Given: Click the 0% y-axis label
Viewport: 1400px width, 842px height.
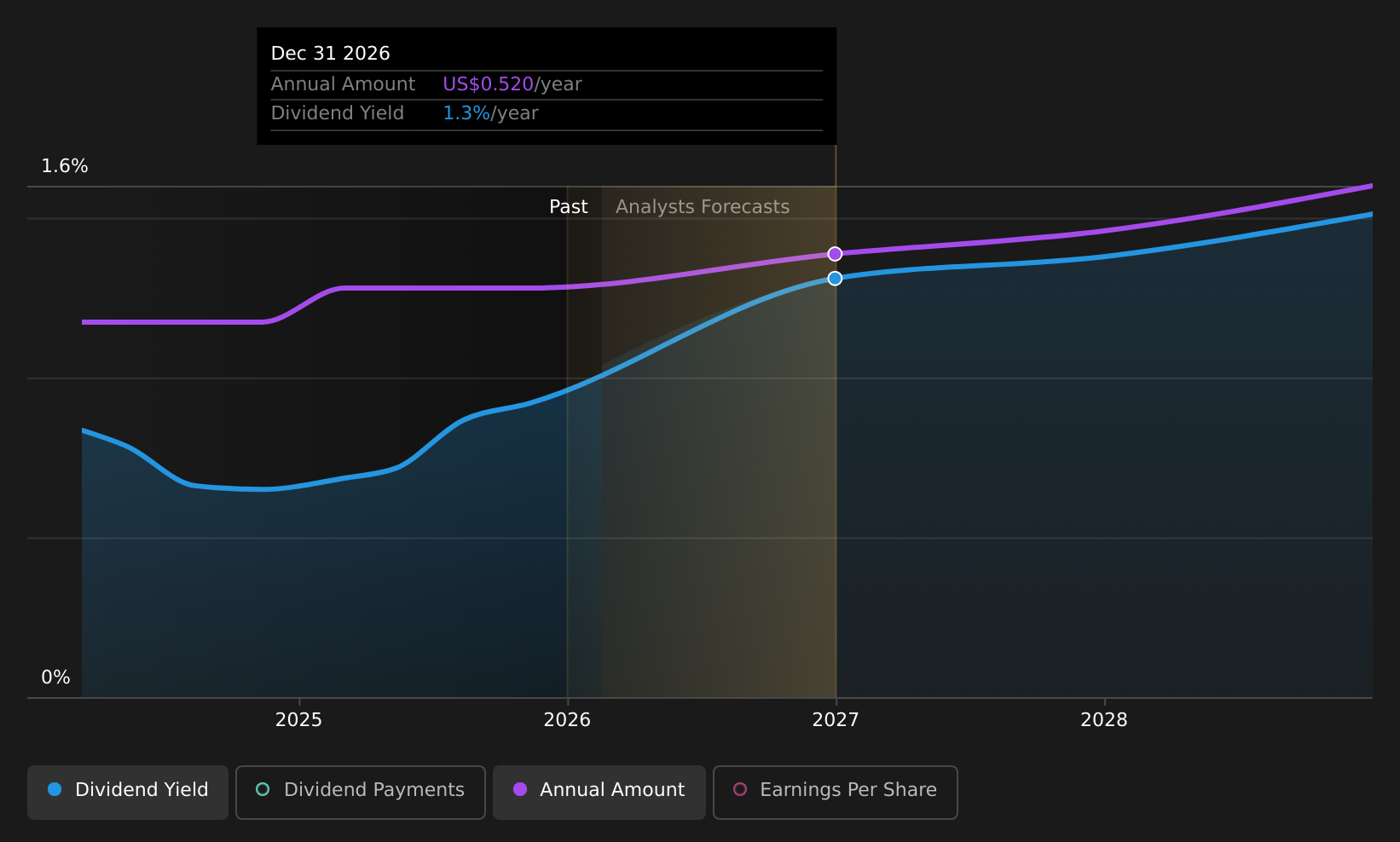Looking at the screenshot, I should click(x=55, y=678).
